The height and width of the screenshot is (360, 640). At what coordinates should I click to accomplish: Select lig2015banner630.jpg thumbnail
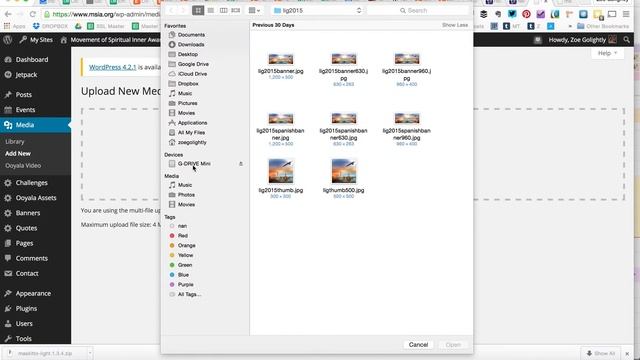[x=344, y=59]
